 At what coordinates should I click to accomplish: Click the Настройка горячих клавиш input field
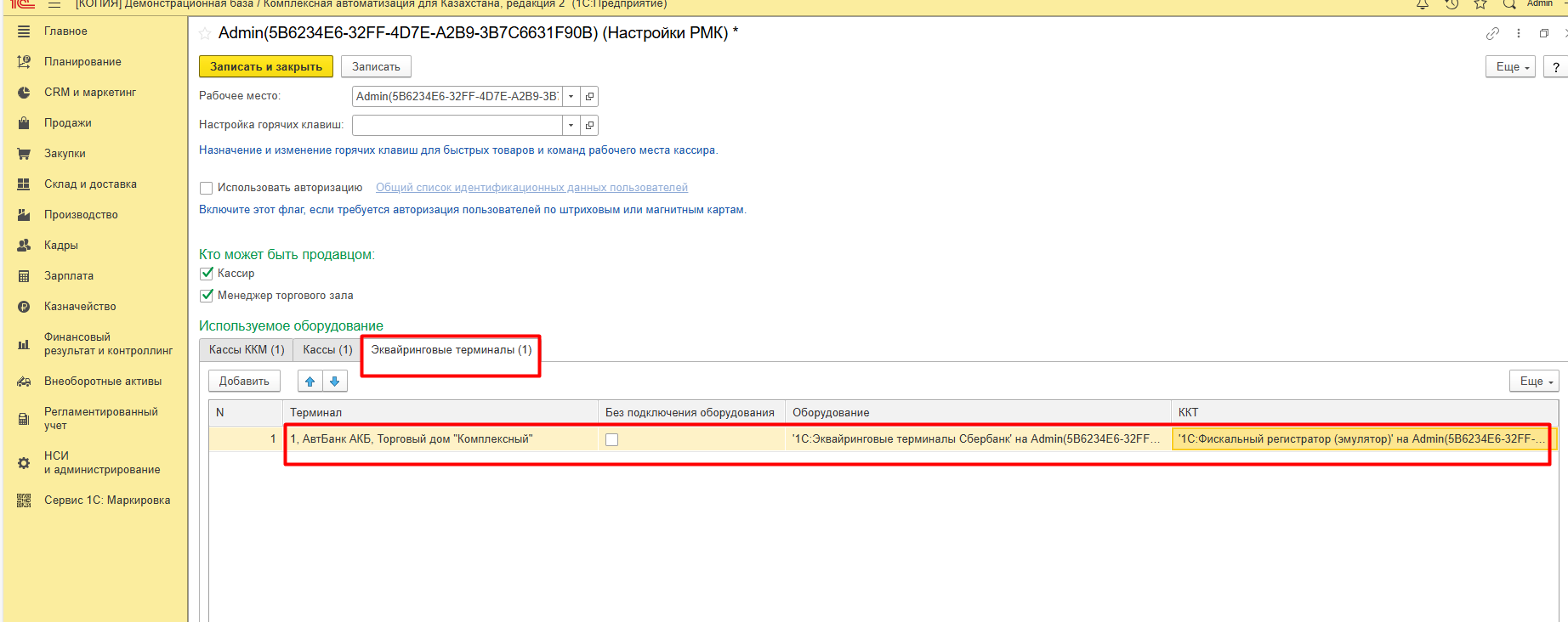457,126
